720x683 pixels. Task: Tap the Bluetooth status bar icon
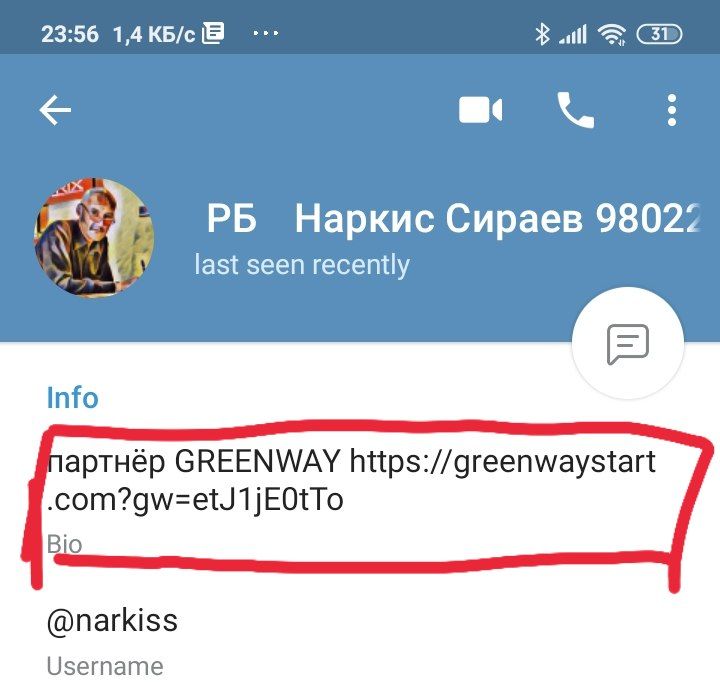pyautogui.click(x=542, y=34)
